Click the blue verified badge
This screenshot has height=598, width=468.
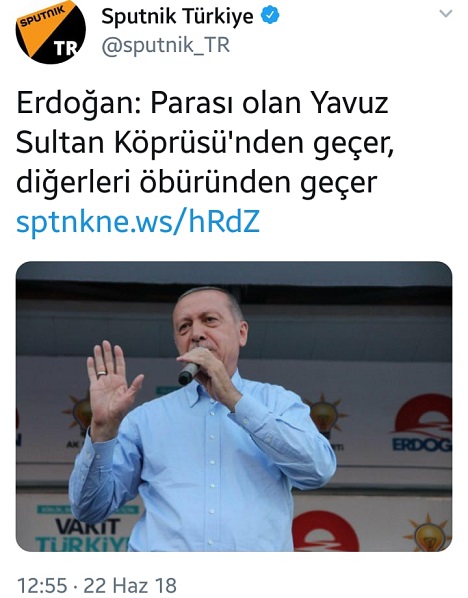(x=270, y=16)
